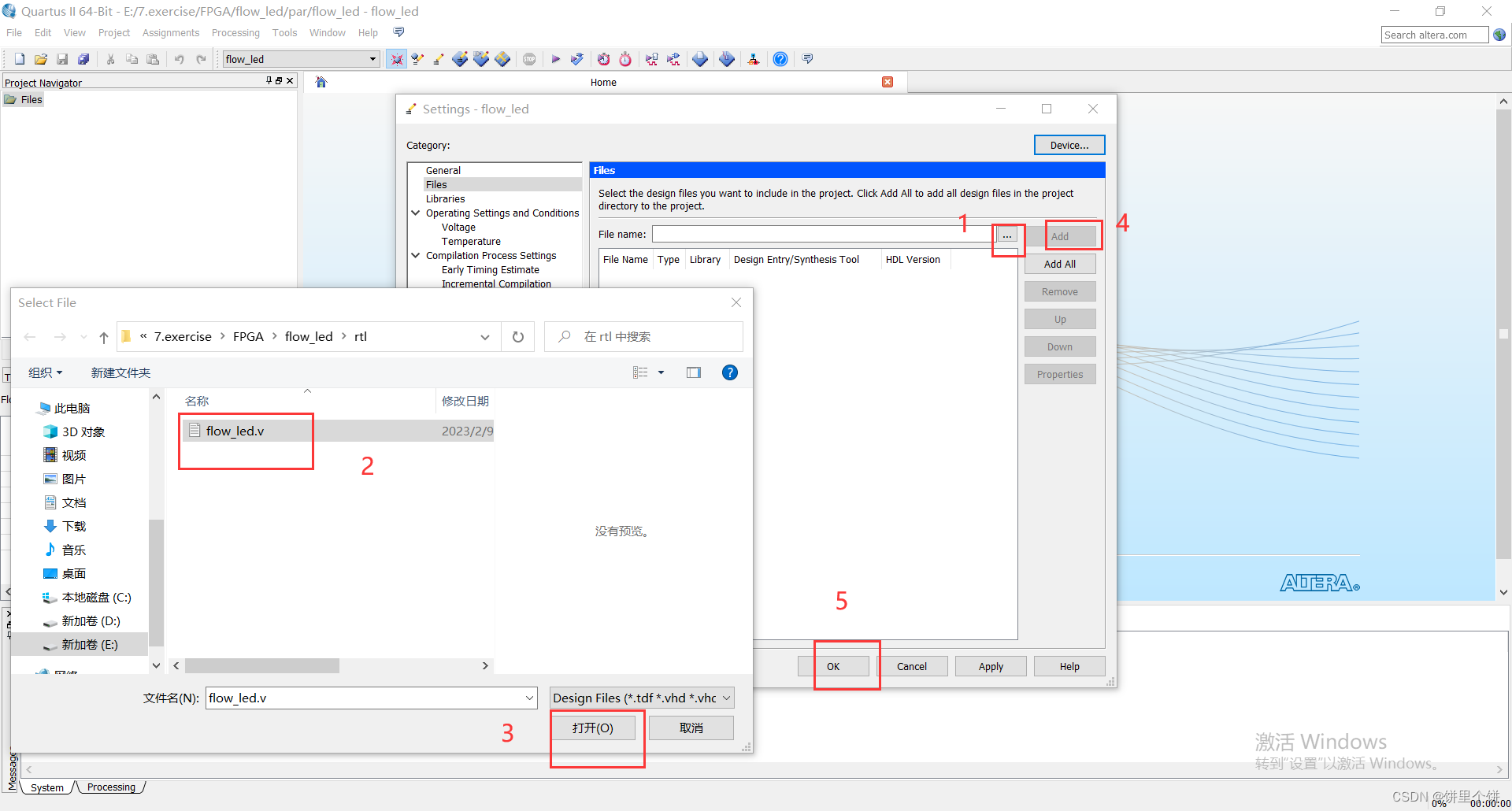Close the Project Navigator panel
Image resolution: width=1512 pixels, height=811 pixels.
tap(290, 80)
